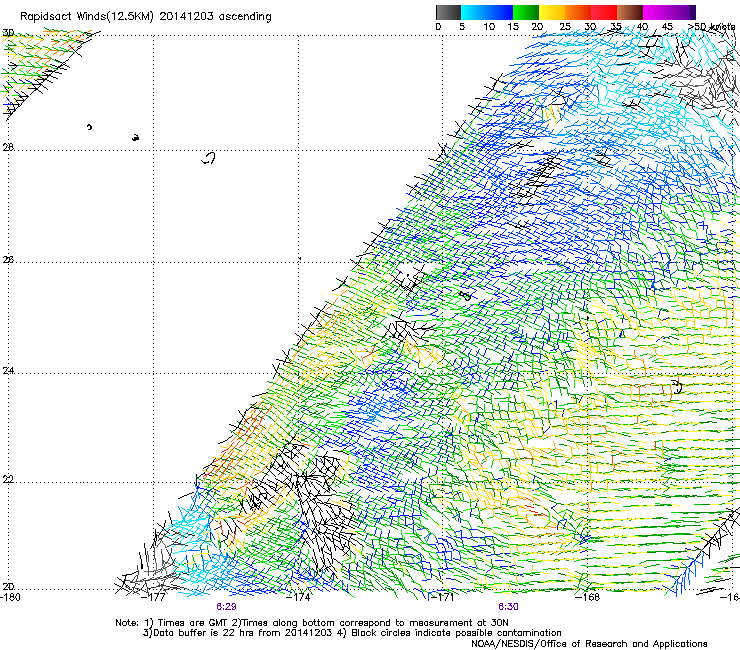
Task: Select the red 30-35 knots legend swatch
Action: point(604,12)
